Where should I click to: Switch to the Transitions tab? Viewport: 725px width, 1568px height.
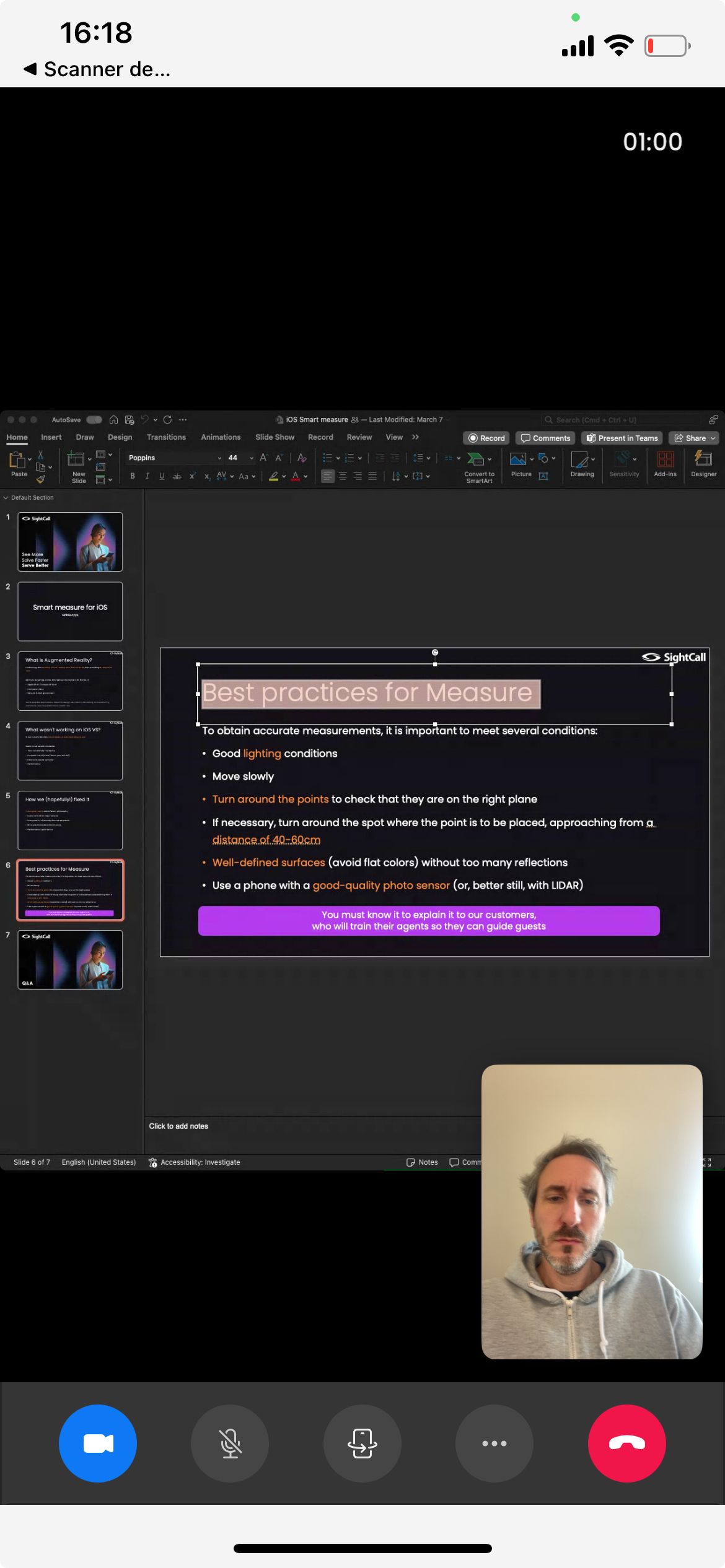[166, 437]
